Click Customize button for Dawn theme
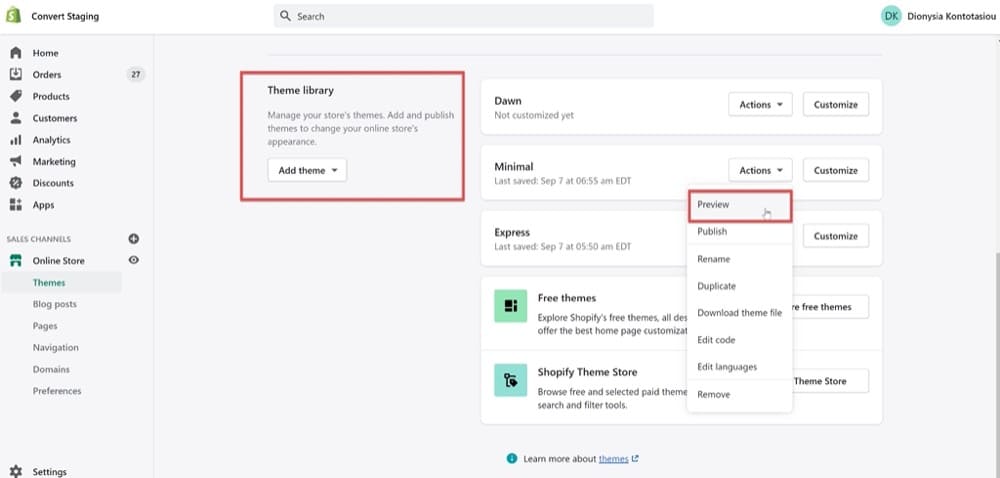 tap(835, 105)
